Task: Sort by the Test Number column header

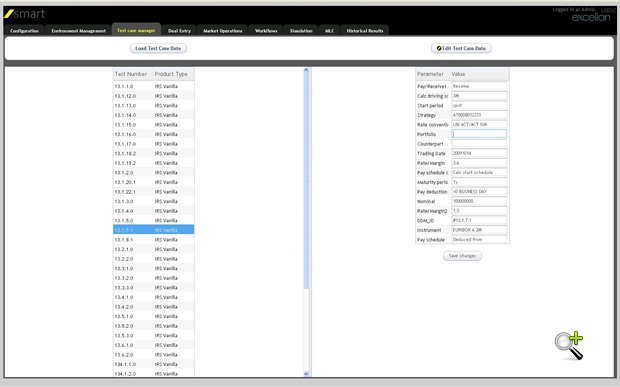Action: click(133, 74)
